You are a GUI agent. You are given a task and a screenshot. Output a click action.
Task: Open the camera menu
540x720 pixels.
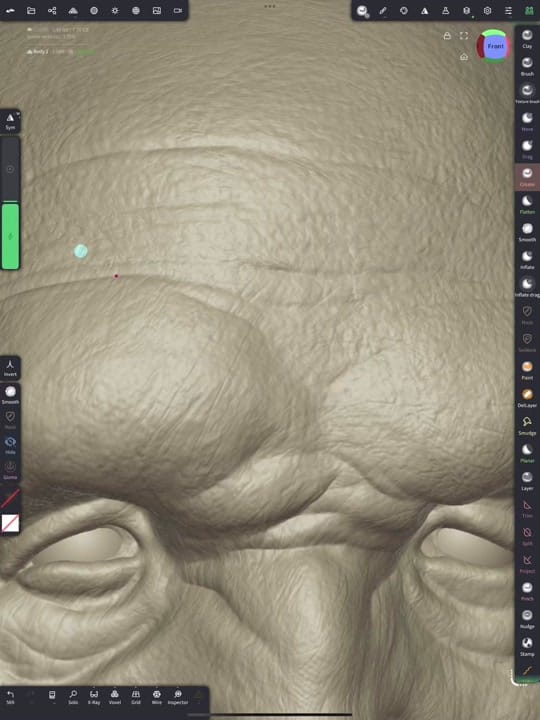click(x=178, y=10)
